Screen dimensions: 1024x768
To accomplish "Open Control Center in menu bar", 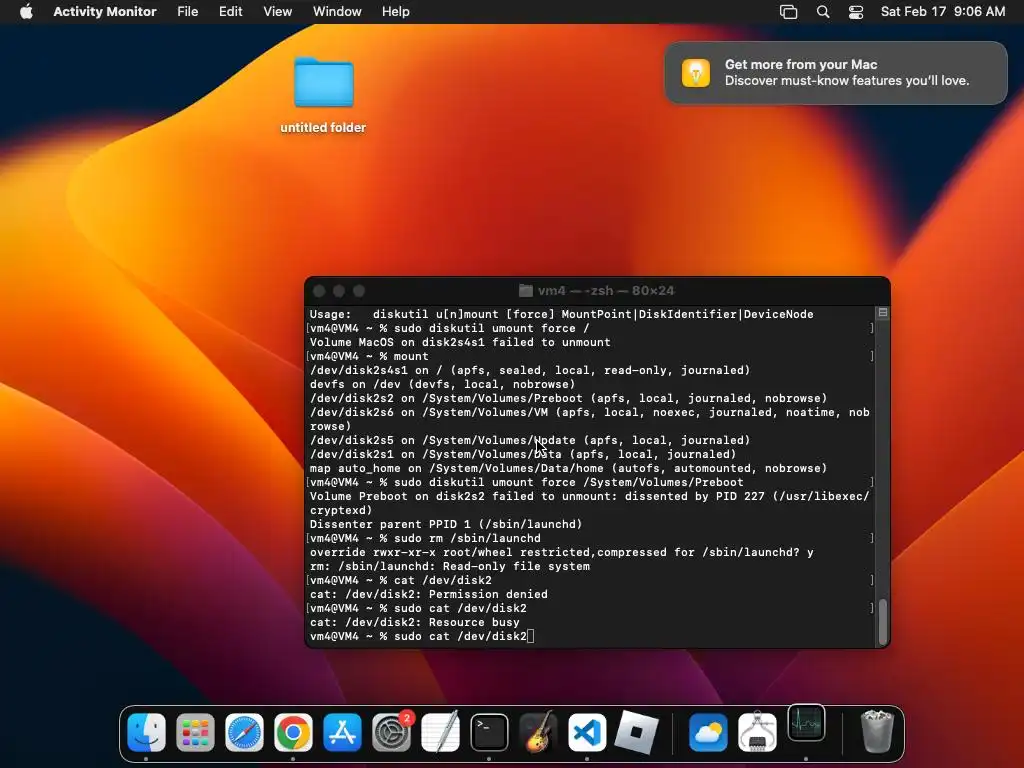I will [x=856, y=11].
